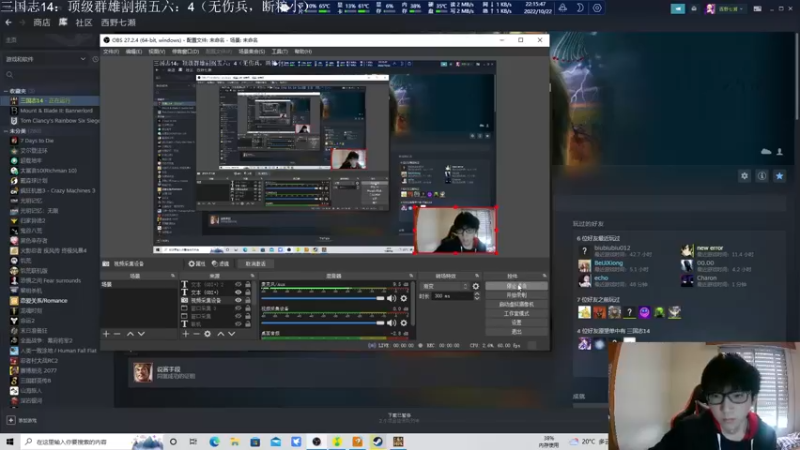The width and height of the screenshot is (800, 450).
Task: Increase transition duration stepper up
Action: [477, 294]
